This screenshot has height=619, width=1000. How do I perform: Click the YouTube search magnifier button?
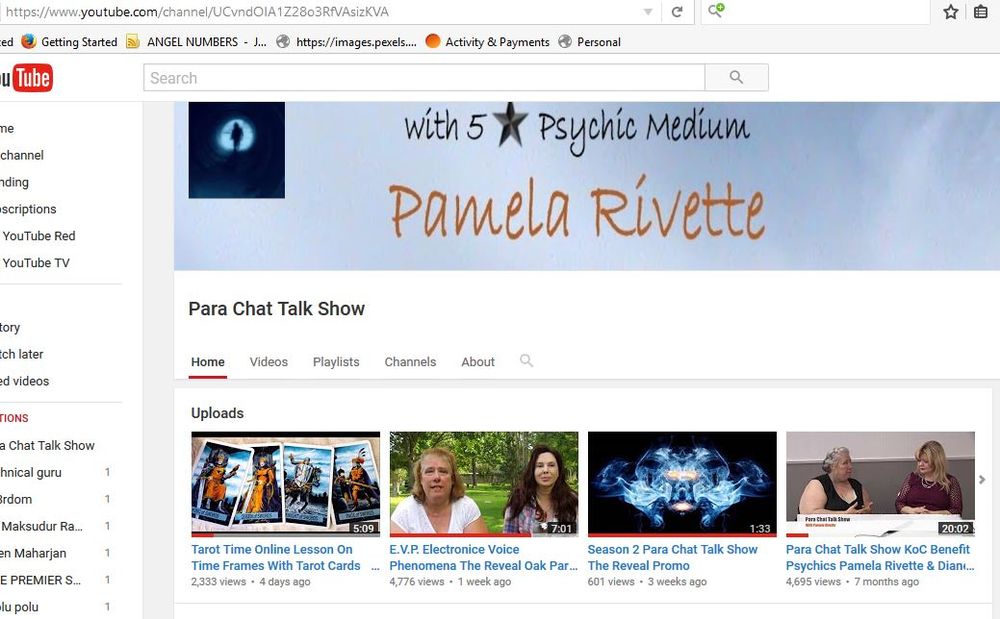[x=736, y=78]
